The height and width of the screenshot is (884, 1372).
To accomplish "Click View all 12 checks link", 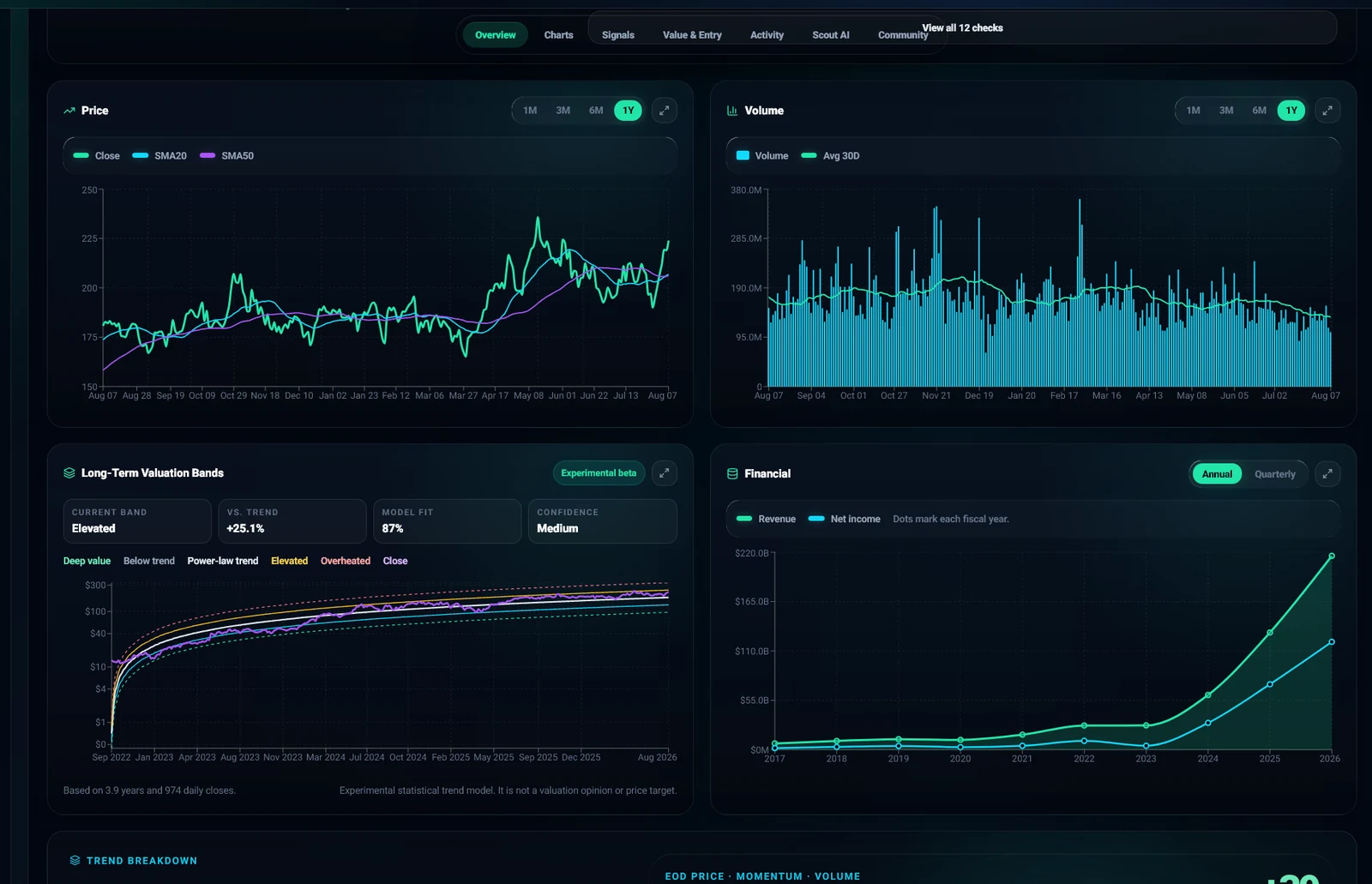I will 962,28.
